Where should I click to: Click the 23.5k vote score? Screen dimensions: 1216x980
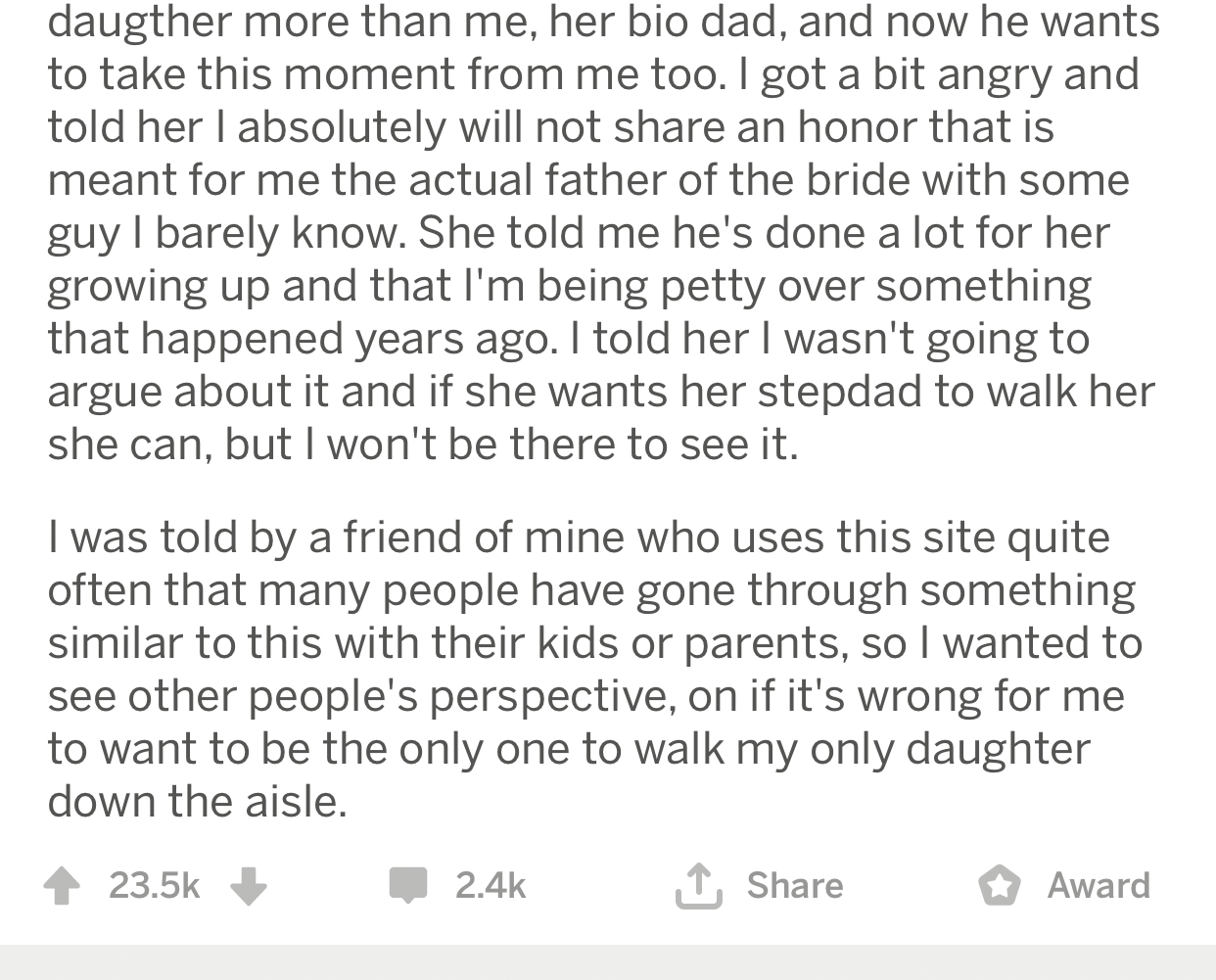click(x=155, y=886)
